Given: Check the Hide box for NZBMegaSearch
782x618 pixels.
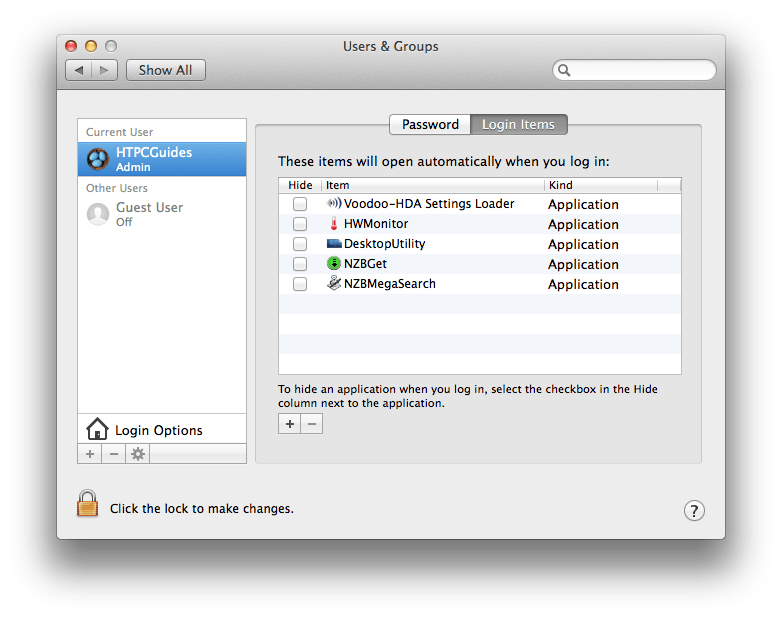Looking at the screenshot, I should pyautogui.click(x=300, y=284).
